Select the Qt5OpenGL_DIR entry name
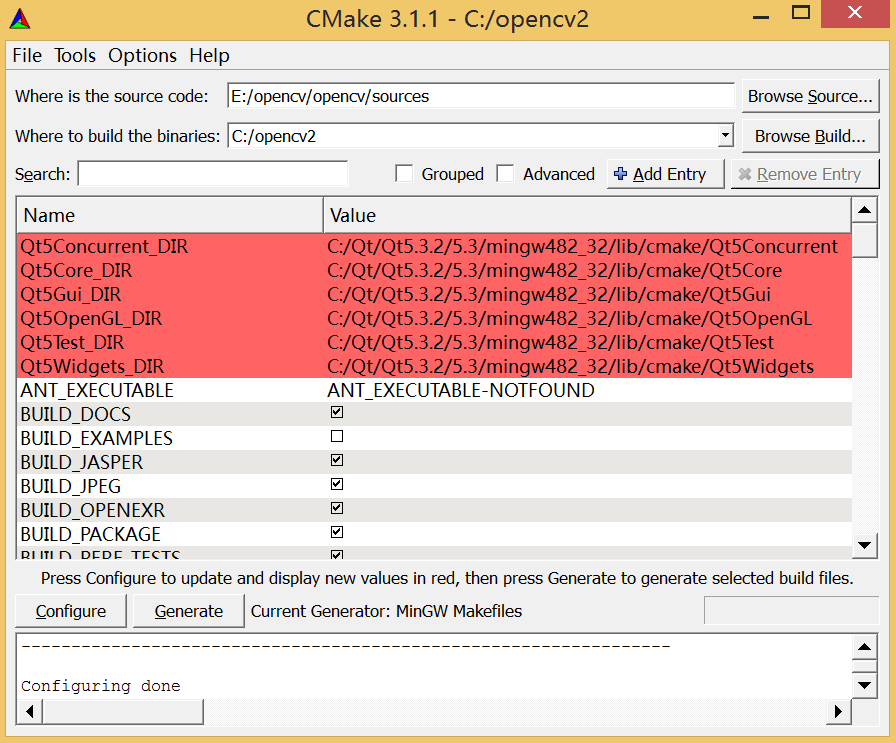This screenshot has height=743, width=896. (91, 318)
